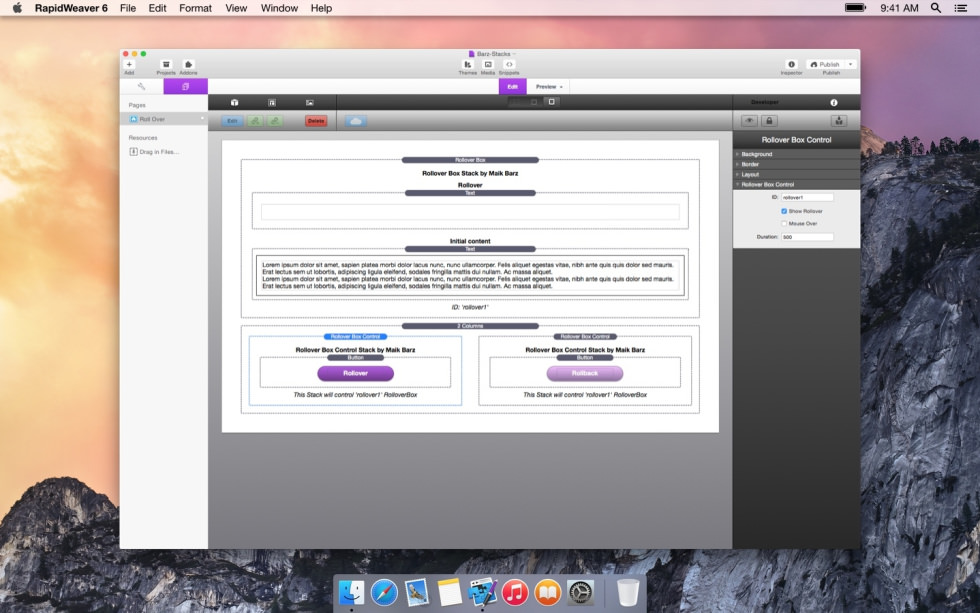Open the File menu
This screenshot has height=613, width=980.
[128, 8]
